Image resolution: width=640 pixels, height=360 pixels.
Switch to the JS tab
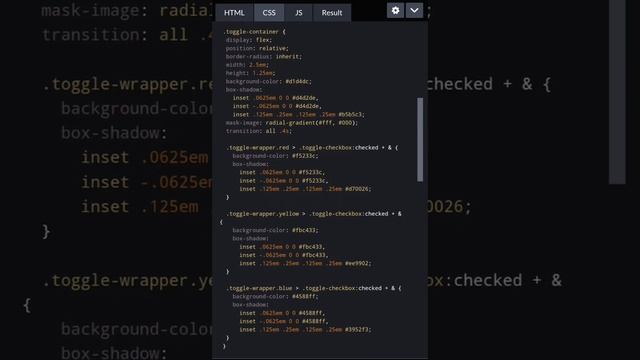298,13
